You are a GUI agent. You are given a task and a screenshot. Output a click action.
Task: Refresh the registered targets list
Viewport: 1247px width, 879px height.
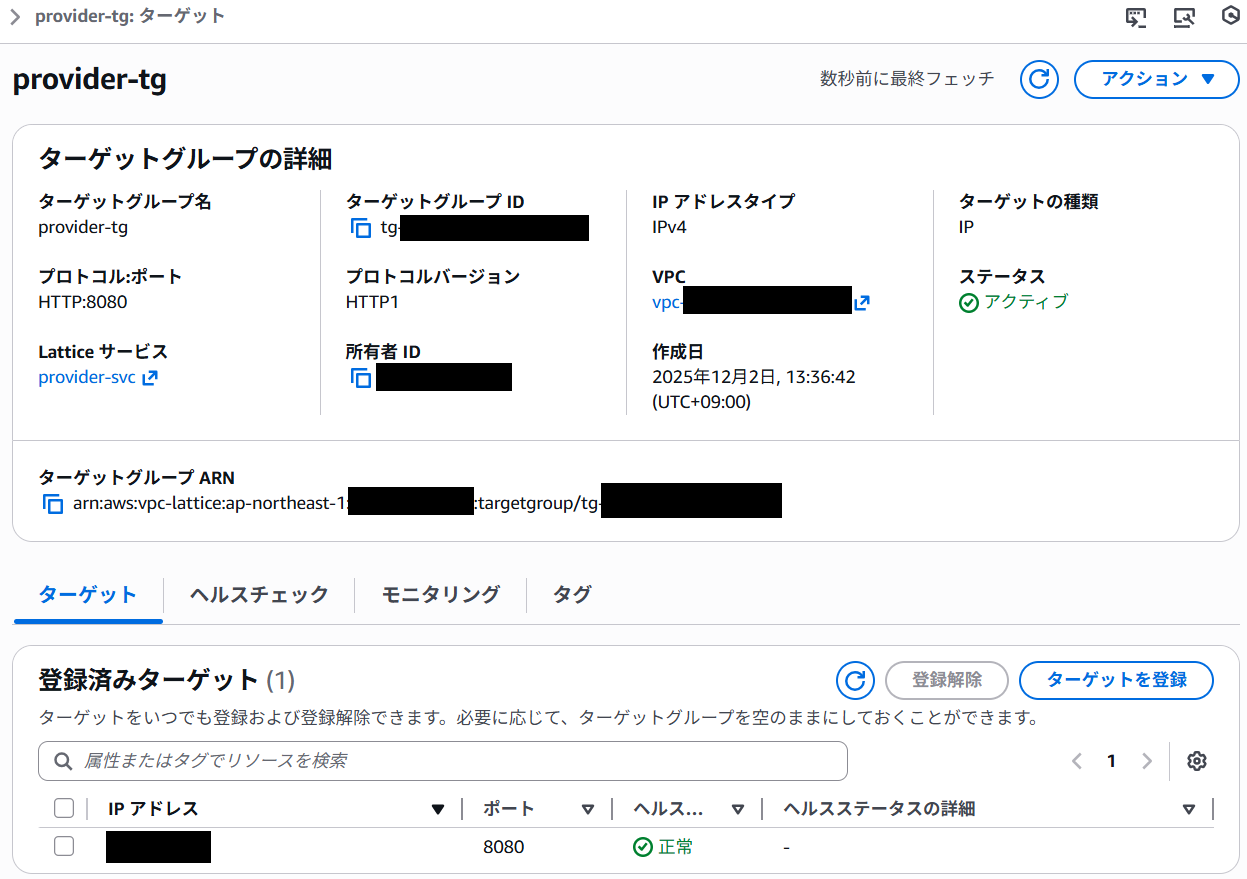pyautogui.click(x=855, y=680)
